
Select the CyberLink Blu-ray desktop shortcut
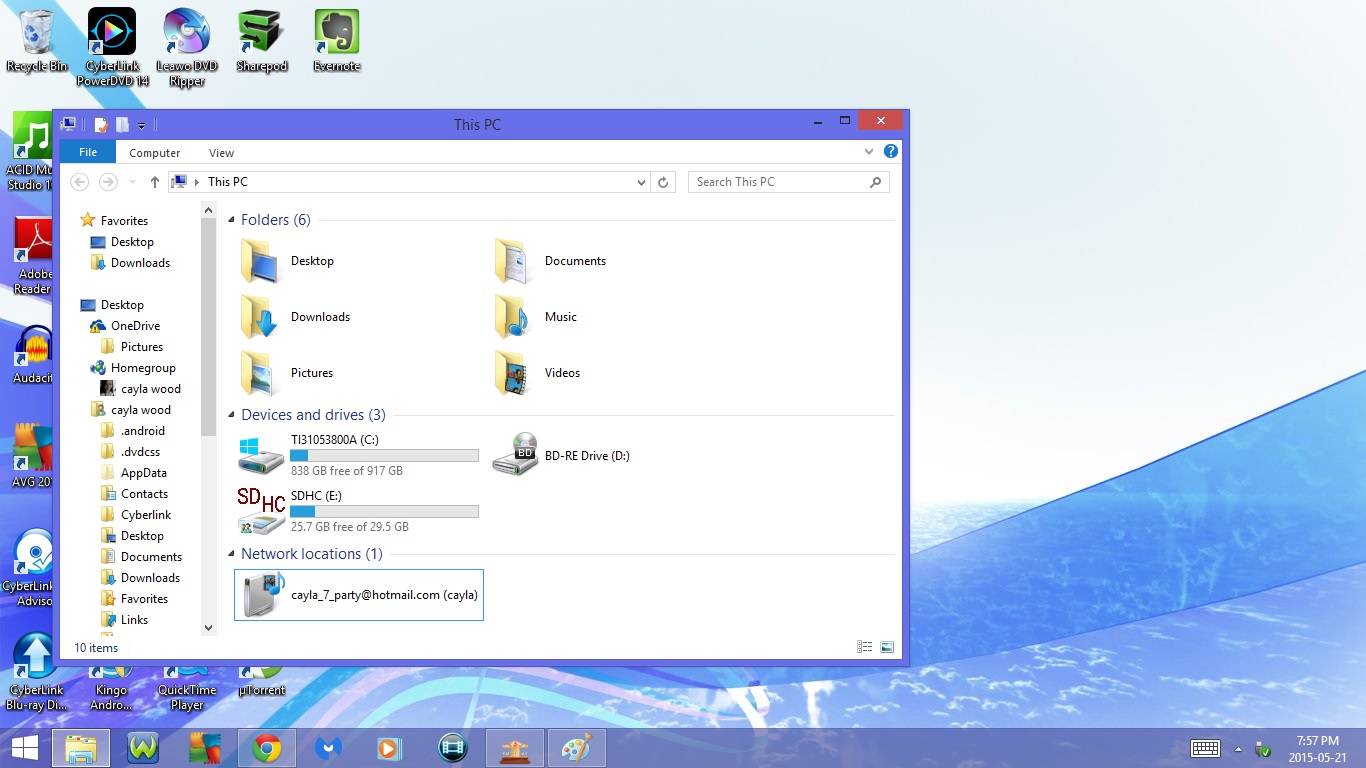[36, 671]
